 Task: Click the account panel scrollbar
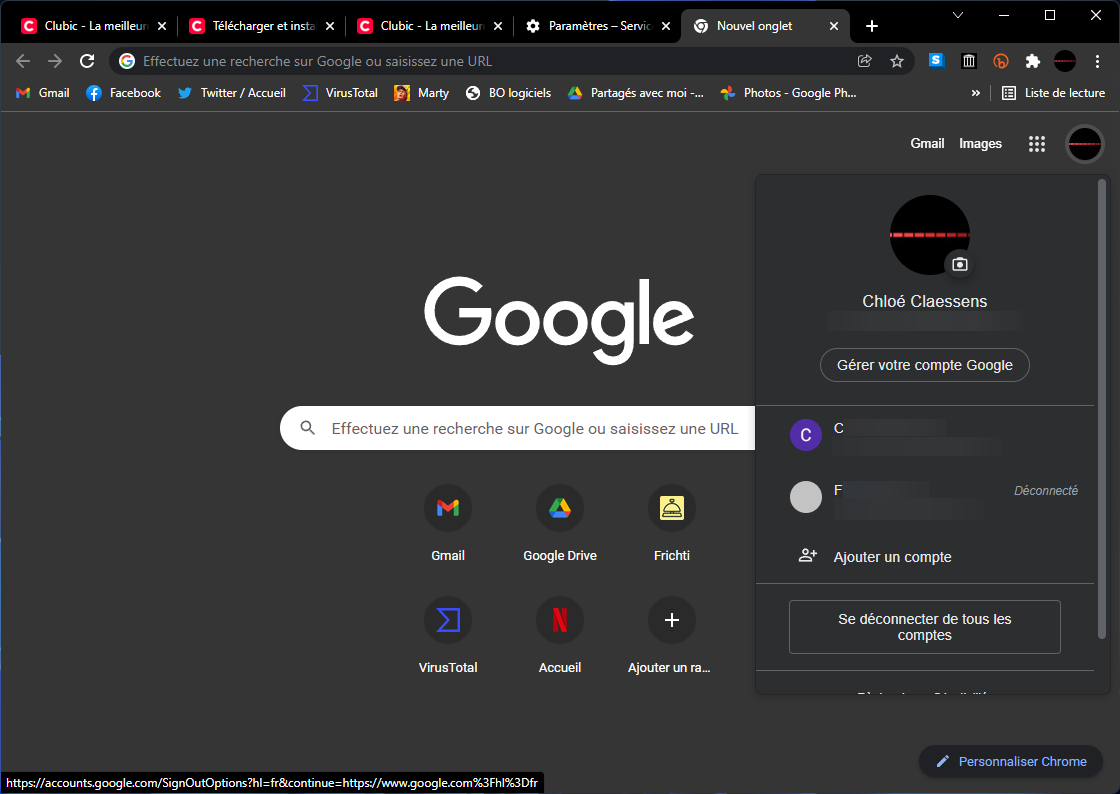coord(1101,408)
